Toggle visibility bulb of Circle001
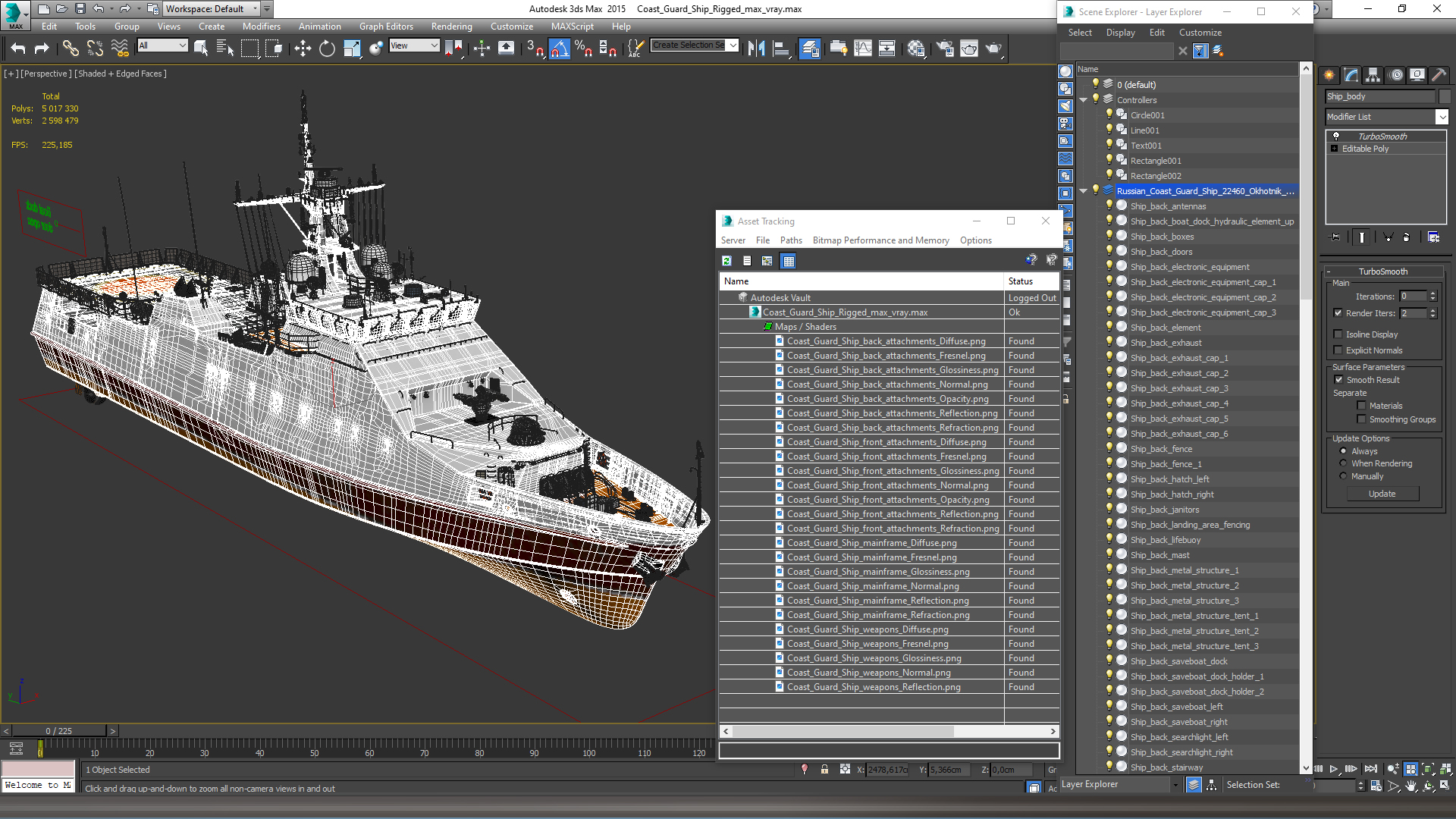 coord(1109,115)
